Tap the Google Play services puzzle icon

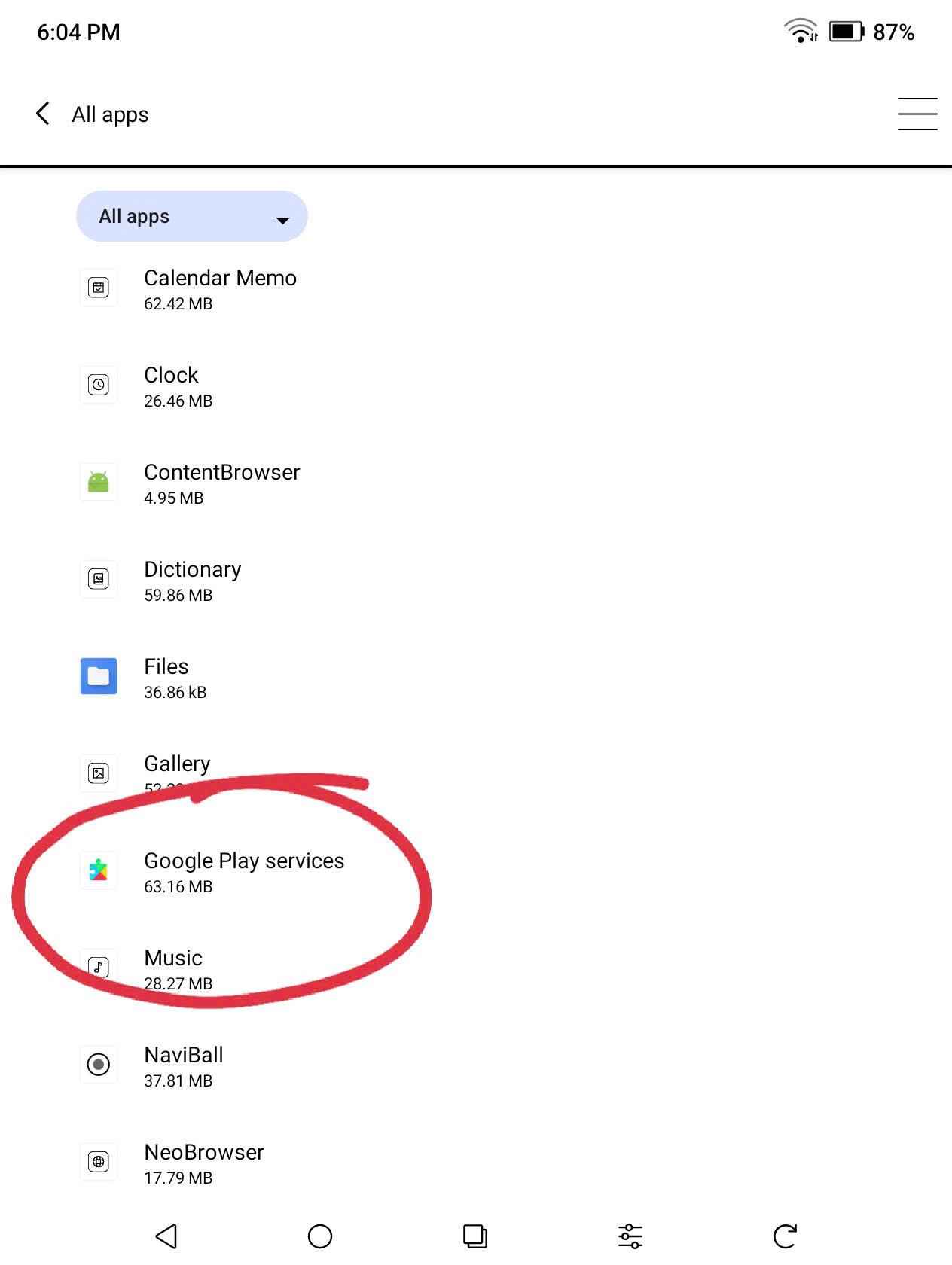click(x=99, y=870)
